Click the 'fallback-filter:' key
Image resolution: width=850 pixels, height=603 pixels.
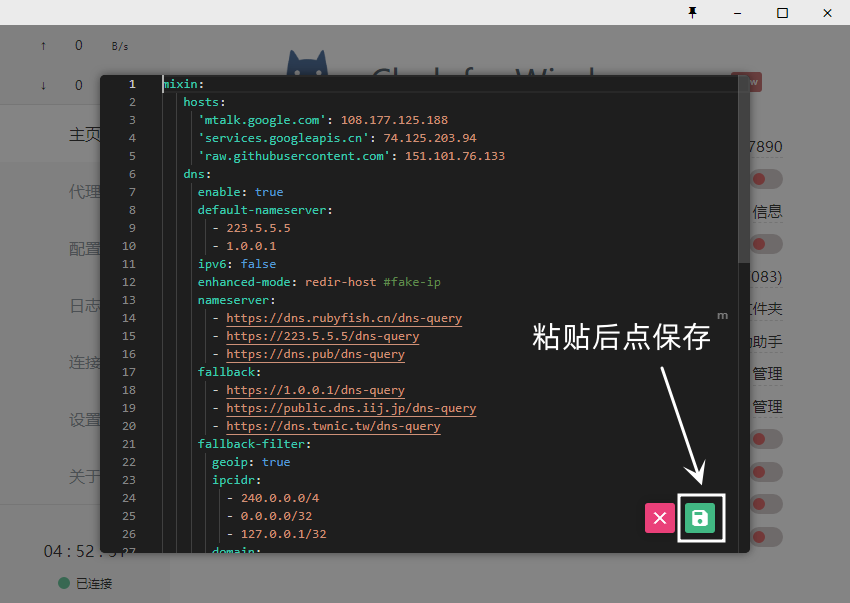(254, 444)
